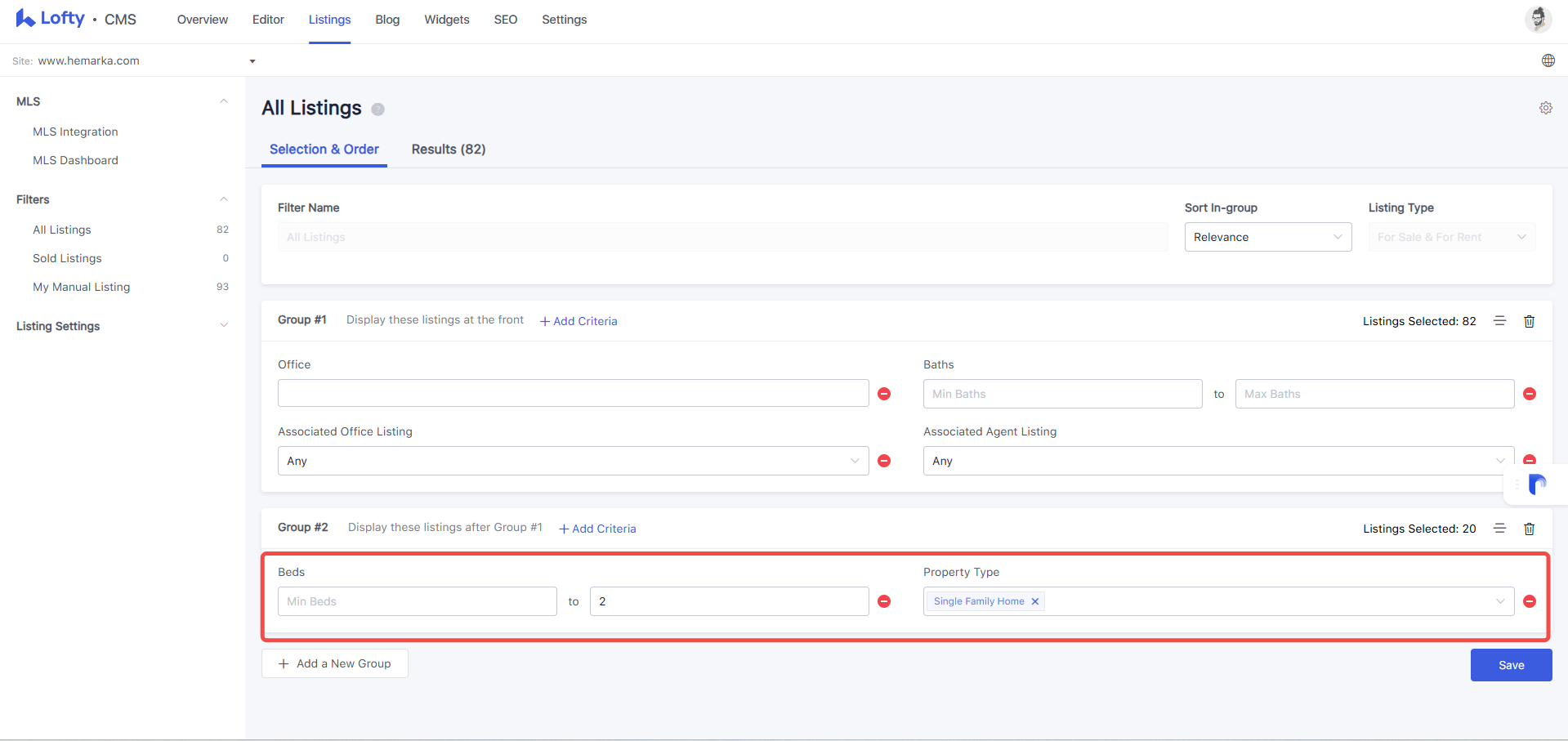The width and height of the screenshot is (1568, 741).
Task: Click the Min Baths field
Action: [1062, 394]
